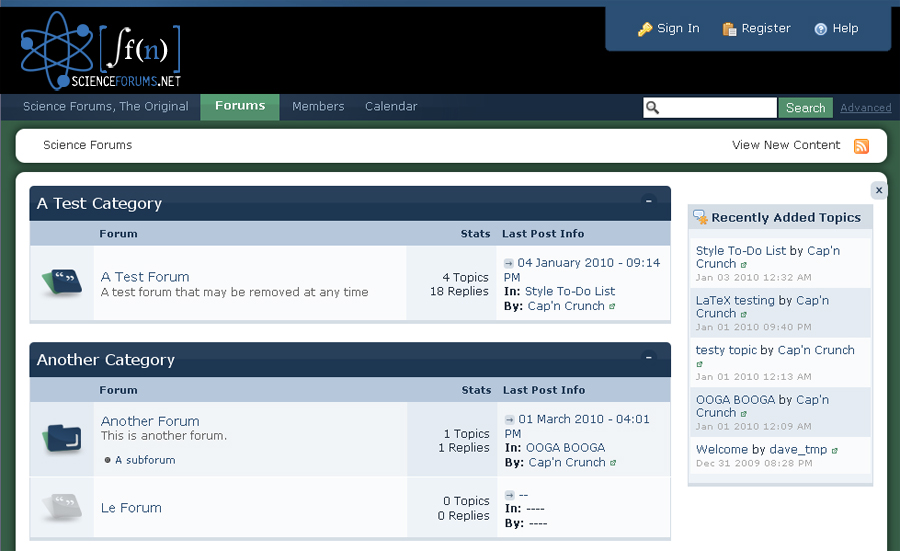Click the Register link

766,28
